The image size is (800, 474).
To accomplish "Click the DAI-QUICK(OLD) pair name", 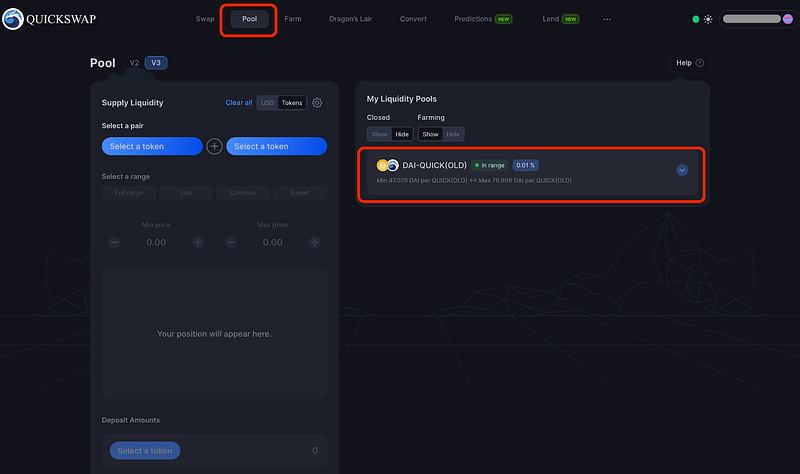I will tap(435, 165).
